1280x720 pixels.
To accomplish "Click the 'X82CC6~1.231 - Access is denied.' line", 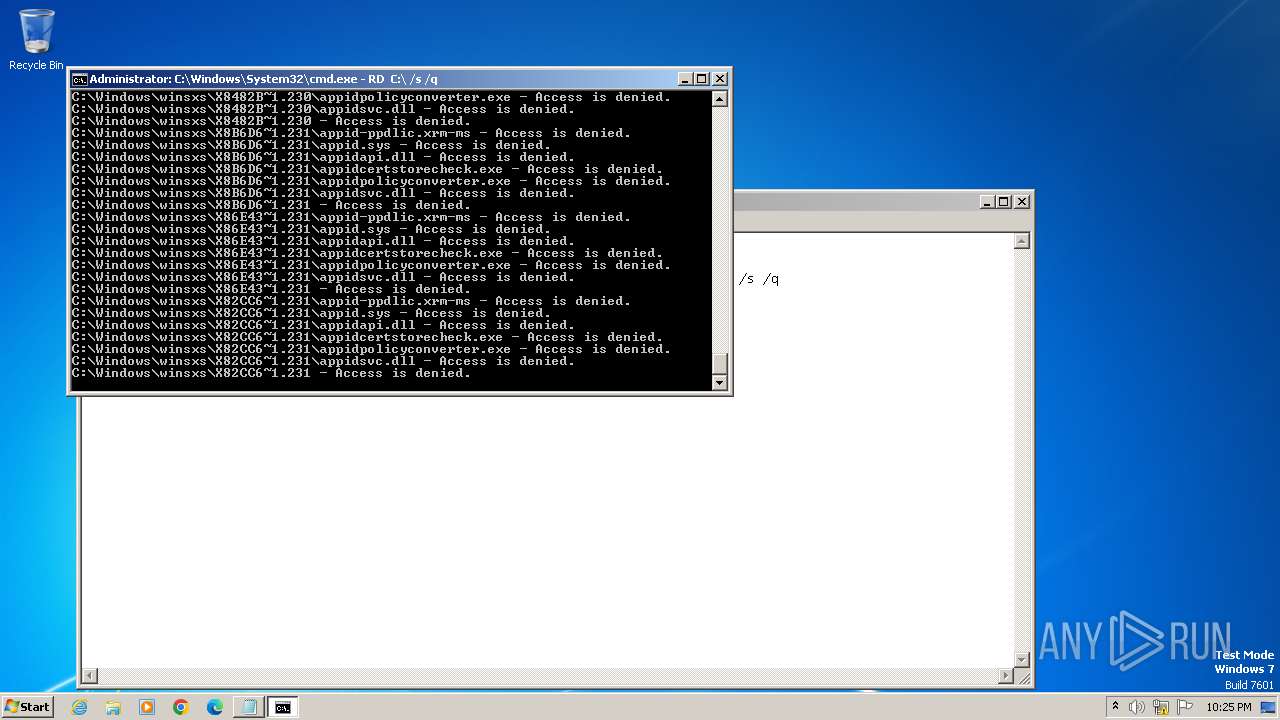I will pyautogui.click(x=271, y=373).
